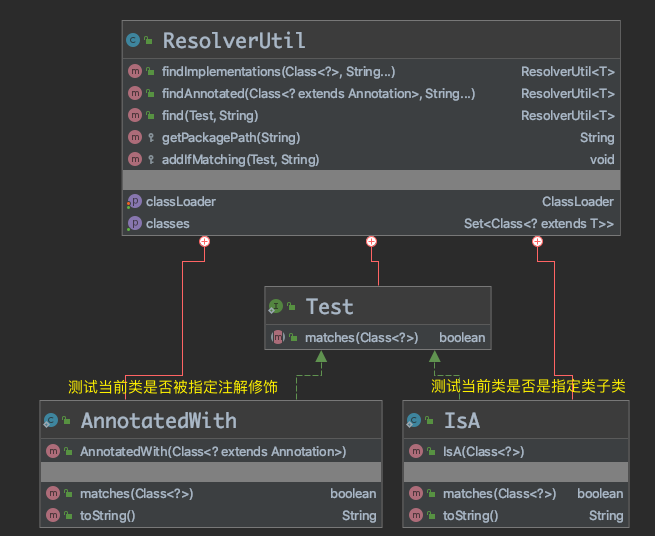Click the findImplementations method icon
The image size is (655, 536).
134,72
